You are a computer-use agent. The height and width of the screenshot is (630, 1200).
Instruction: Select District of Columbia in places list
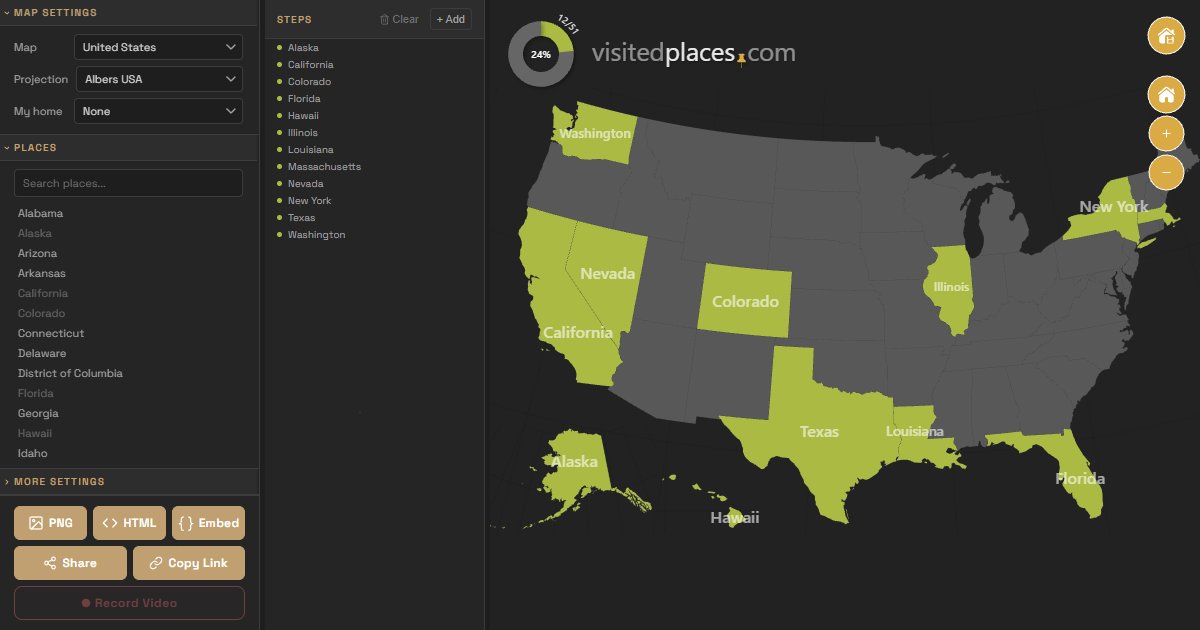pos(70,373)
